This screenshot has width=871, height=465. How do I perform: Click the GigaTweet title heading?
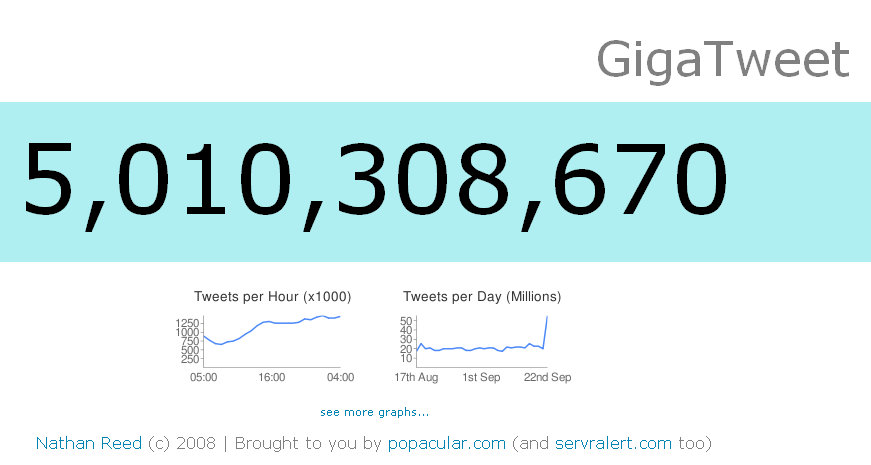tap(723, 59)
